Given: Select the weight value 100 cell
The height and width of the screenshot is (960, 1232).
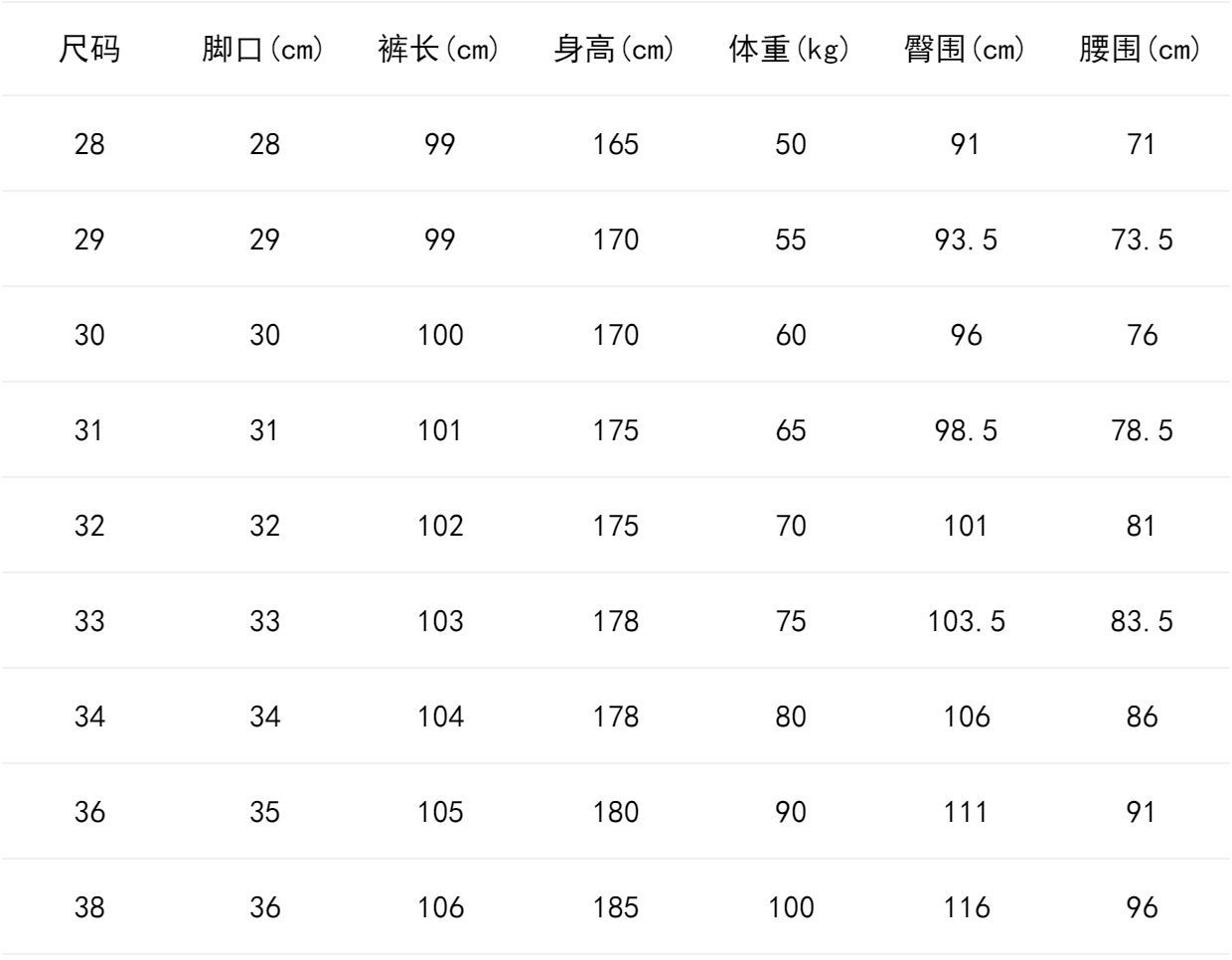Looking at the screenshot, I should pyautogui.click(x=790, y=908).
